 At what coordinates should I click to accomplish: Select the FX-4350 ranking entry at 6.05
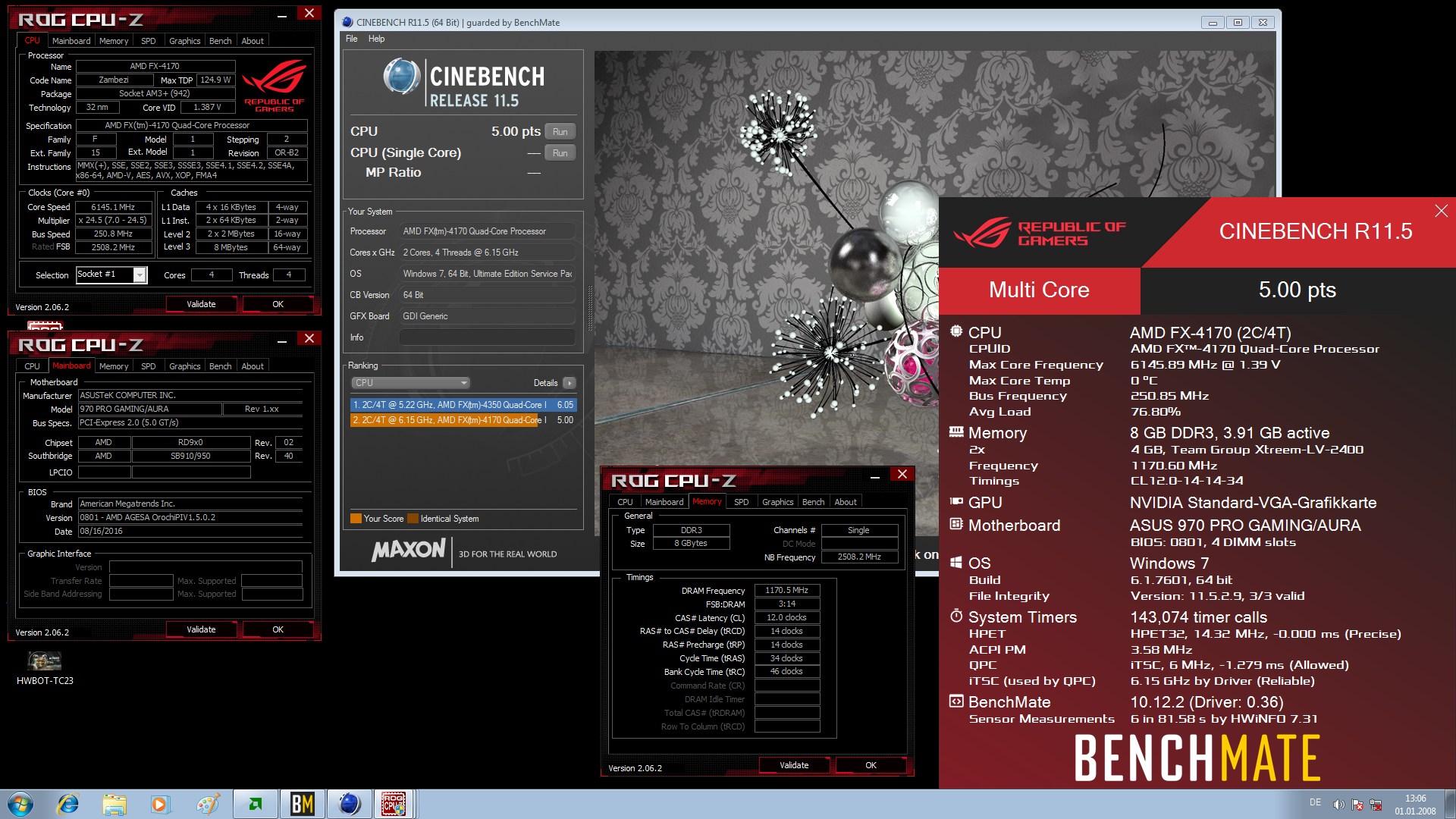pos(463,405)
